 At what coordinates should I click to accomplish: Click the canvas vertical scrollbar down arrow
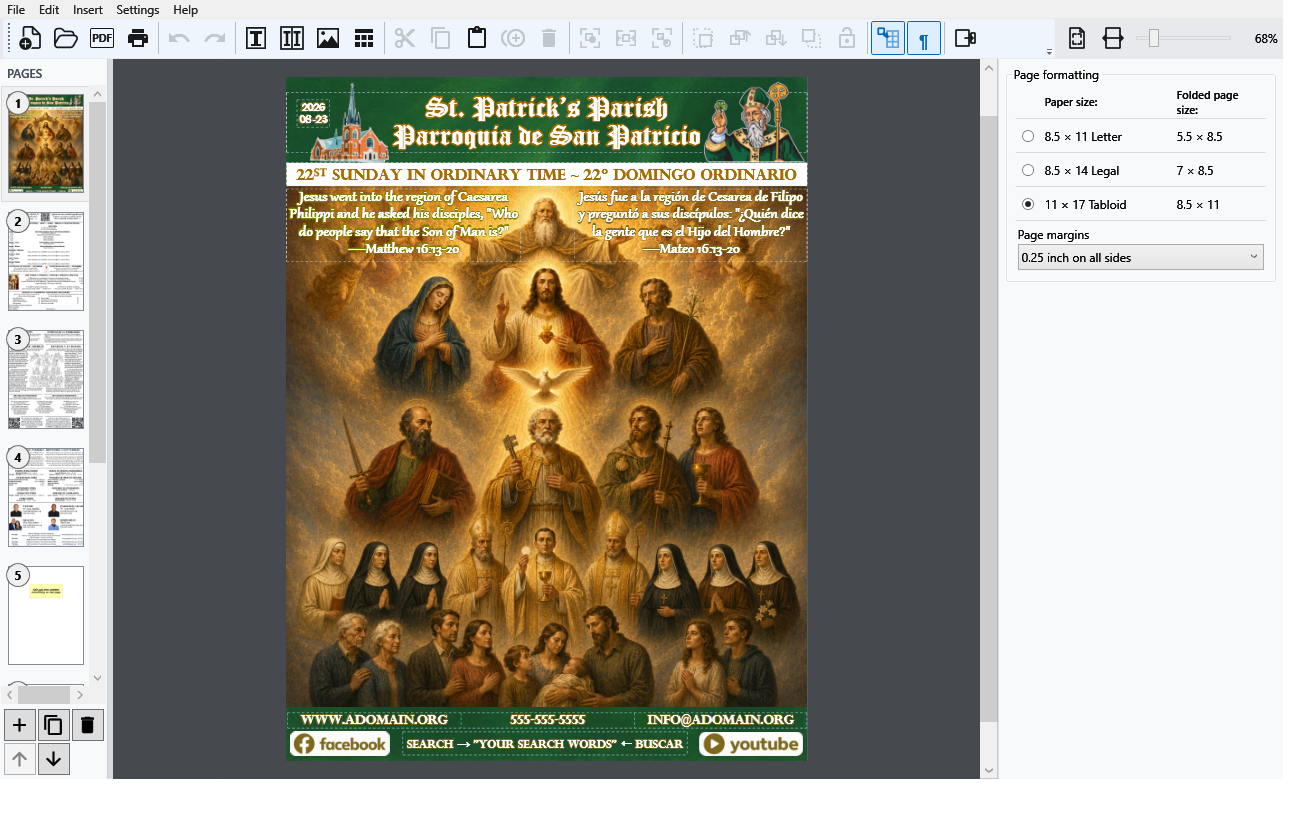pos(989,770)
